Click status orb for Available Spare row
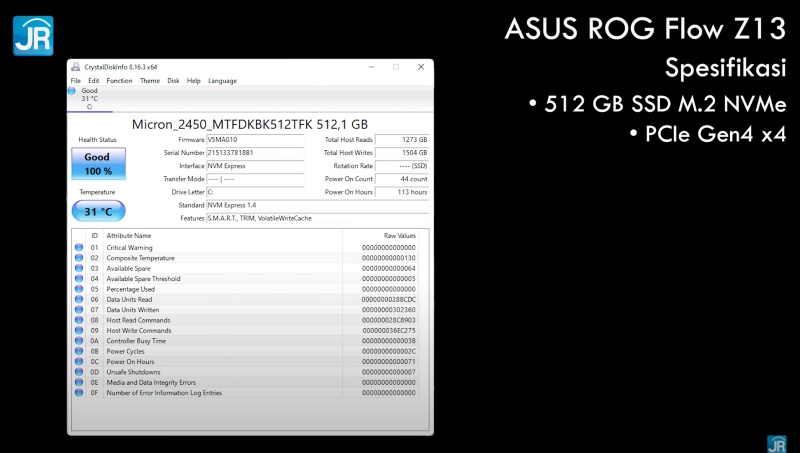 coord(79,268)
